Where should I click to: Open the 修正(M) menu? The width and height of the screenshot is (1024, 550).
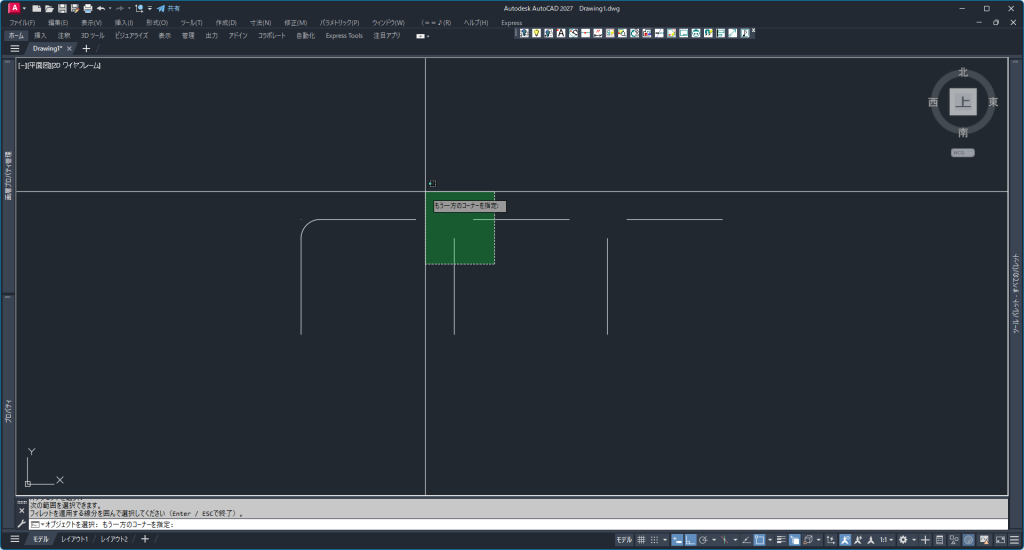click(296, 22)
